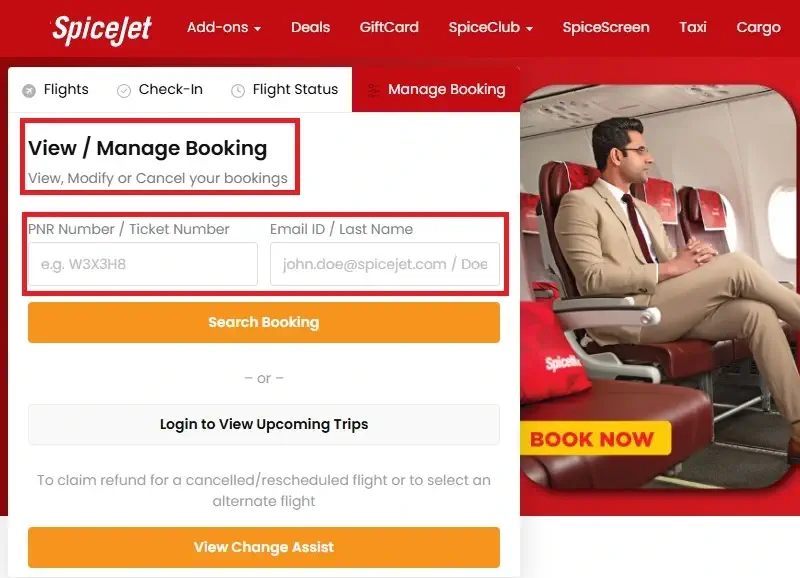Click Login to View Upcoming Trips
The height and width of the screenshot is (578, 800).
click(264, 424)
